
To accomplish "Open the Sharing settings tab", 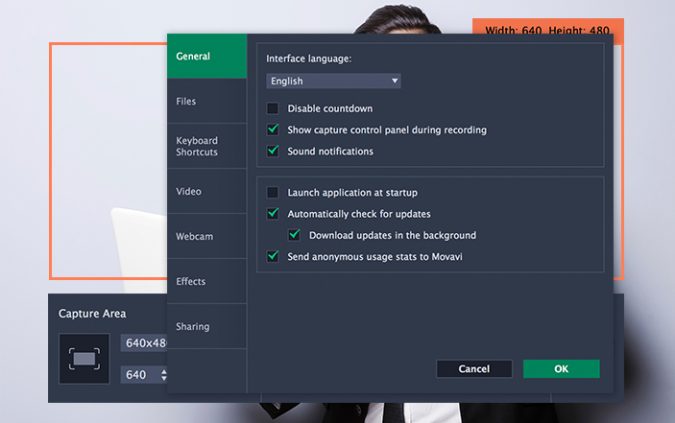I will [x=206, y=326].
